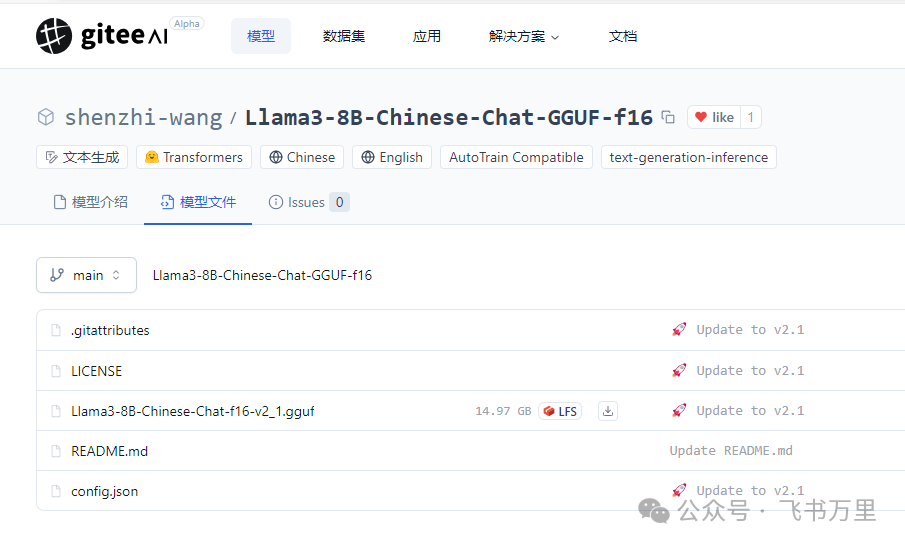Viewport: 905px width, 546px height.
Task: Click the rocket icon beside LICENSE commit
Action: pos(679,370)
